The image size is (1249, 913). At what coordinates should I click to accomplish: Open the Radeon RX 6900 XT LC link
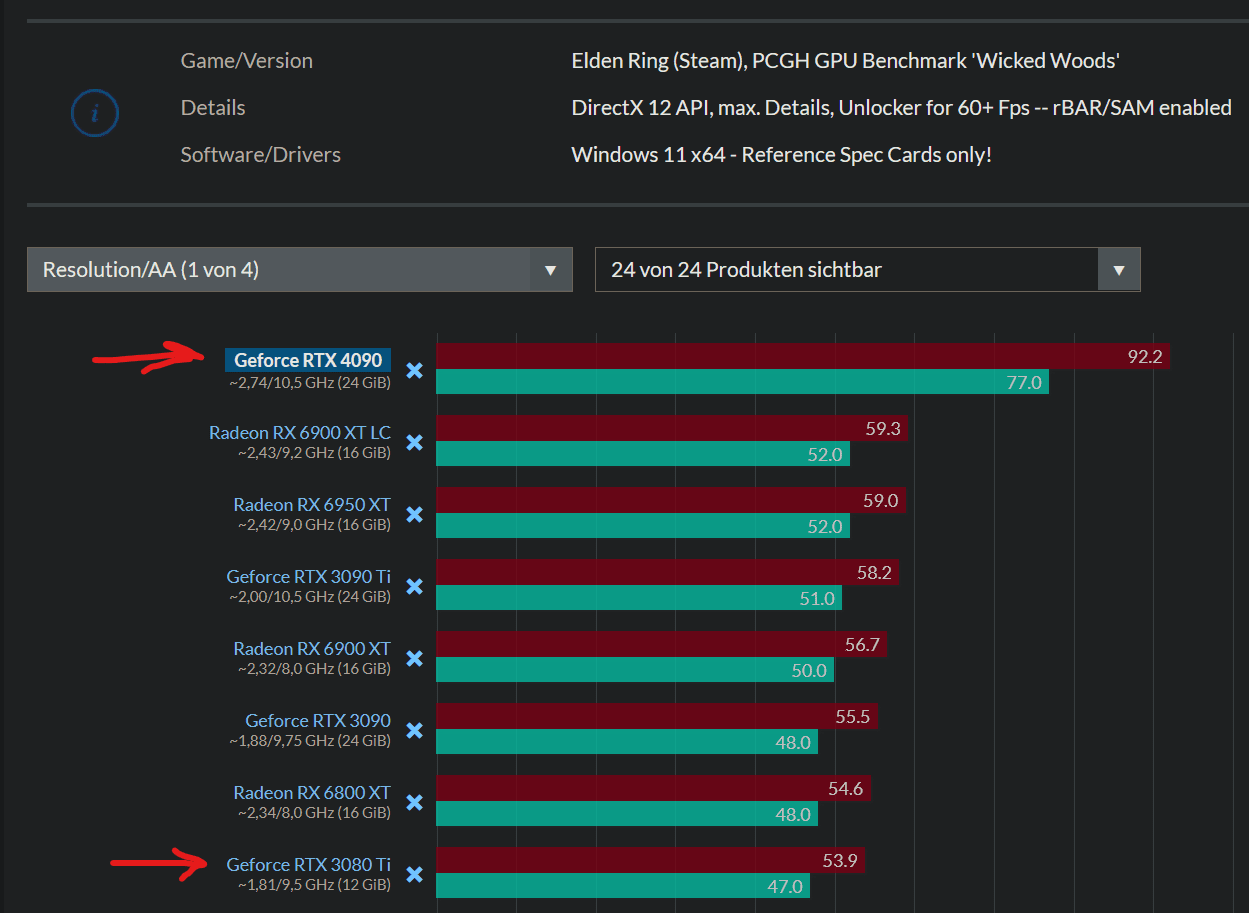coord(300,433)
